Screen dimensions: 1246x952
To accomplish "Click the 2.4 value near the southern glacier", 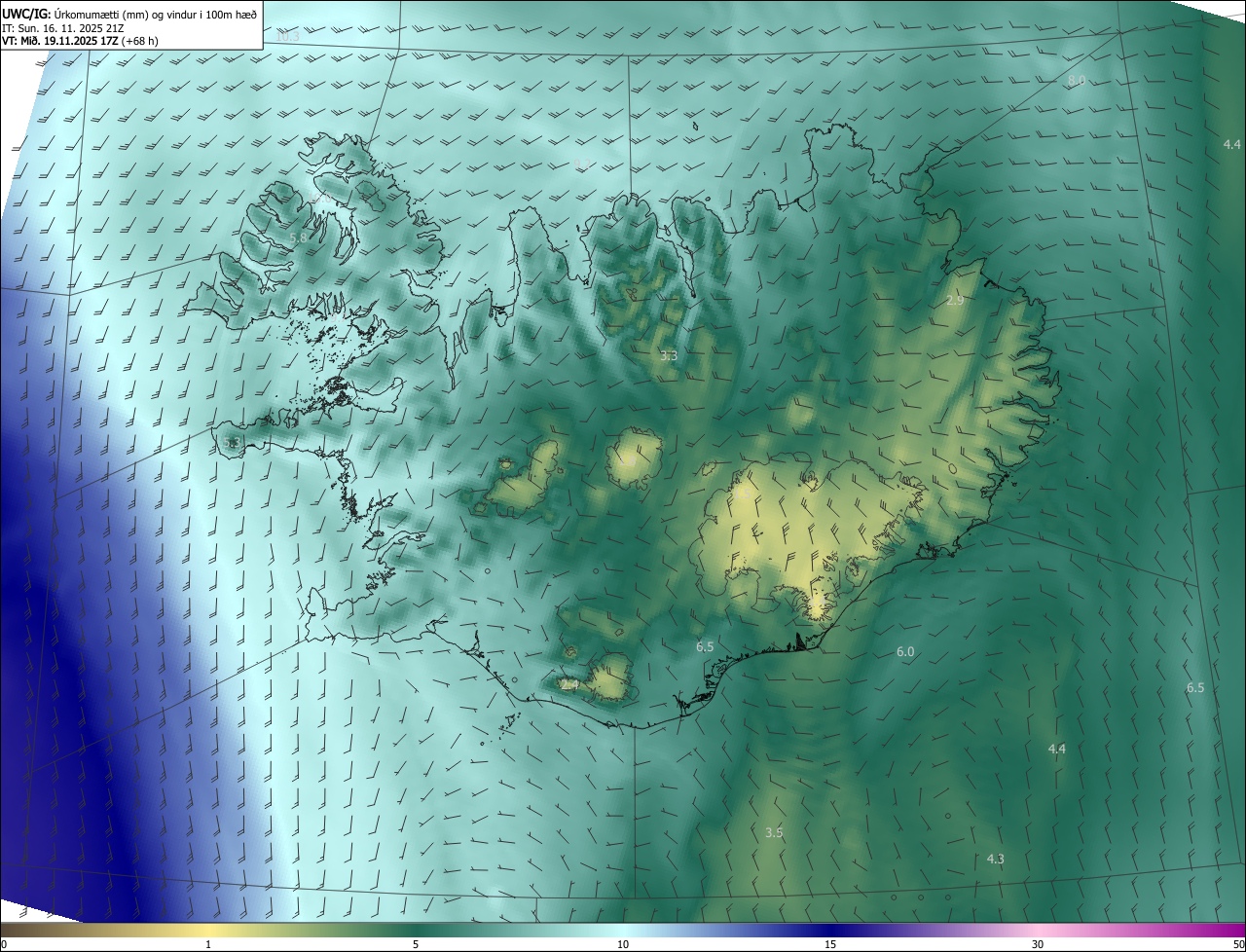I will [x=570, y=685].
